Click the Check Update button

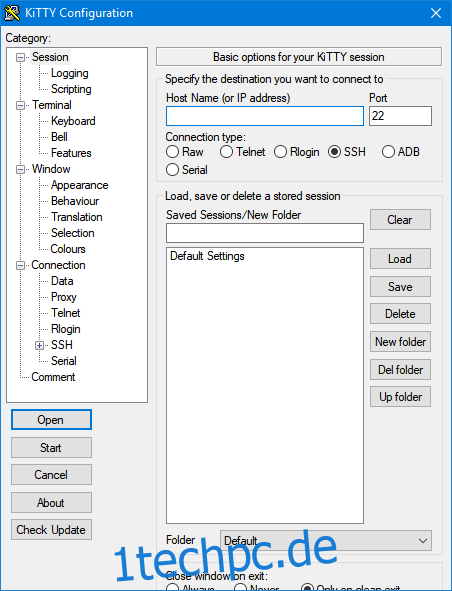(51, 530)
